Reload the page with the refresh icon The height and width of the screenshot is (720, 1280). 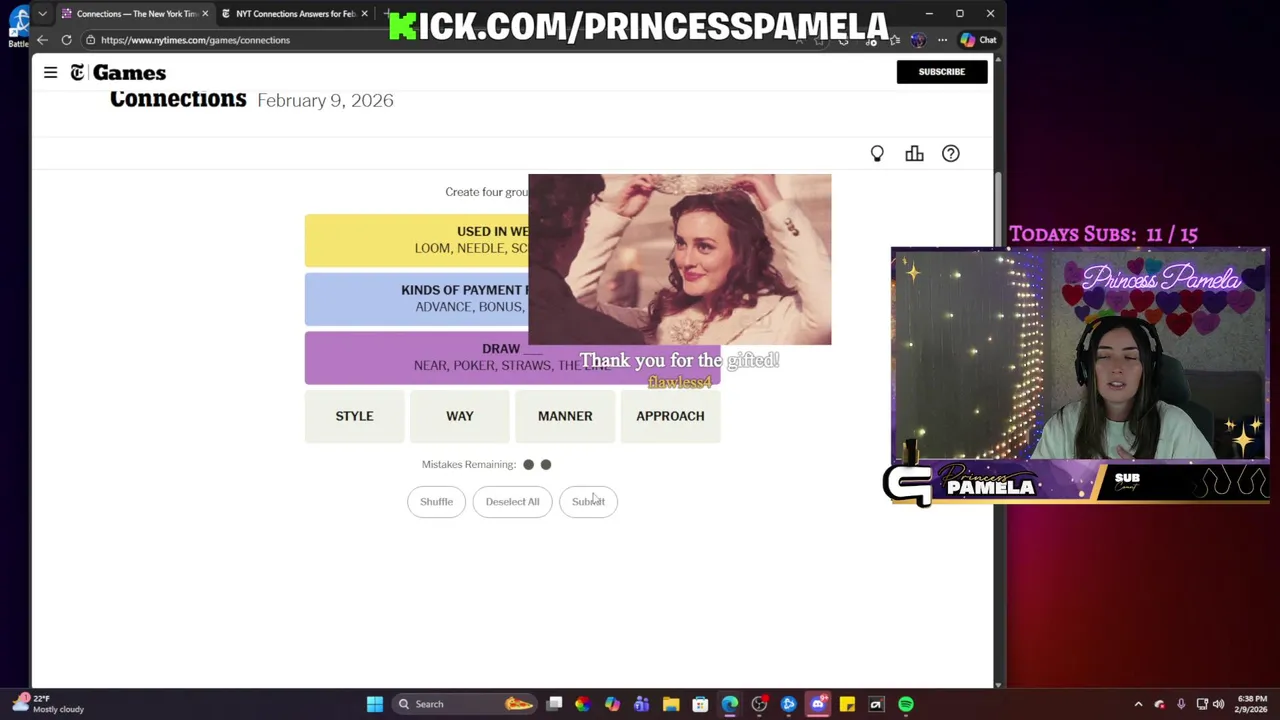[x=66, y=40]
